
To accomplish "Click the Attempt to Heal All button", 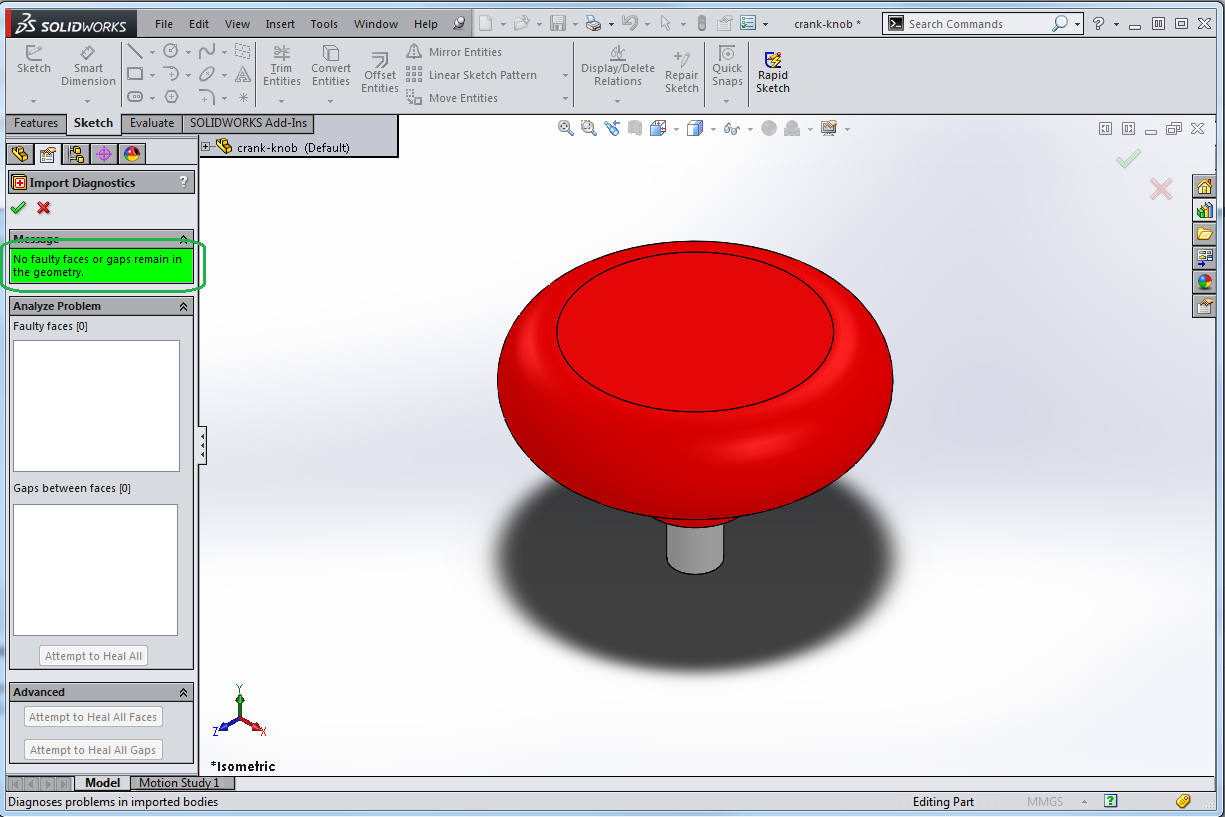I will pos(94,656).
